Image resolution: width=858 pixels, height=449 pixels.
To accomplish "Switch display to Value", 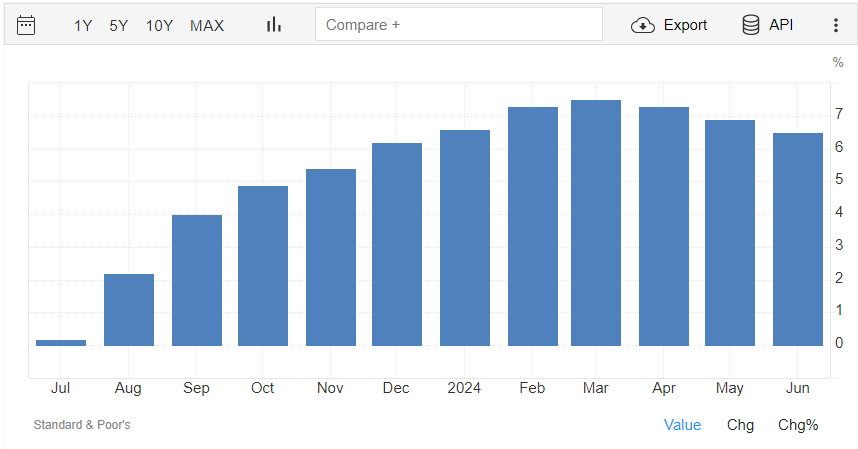I will point(682,425).
